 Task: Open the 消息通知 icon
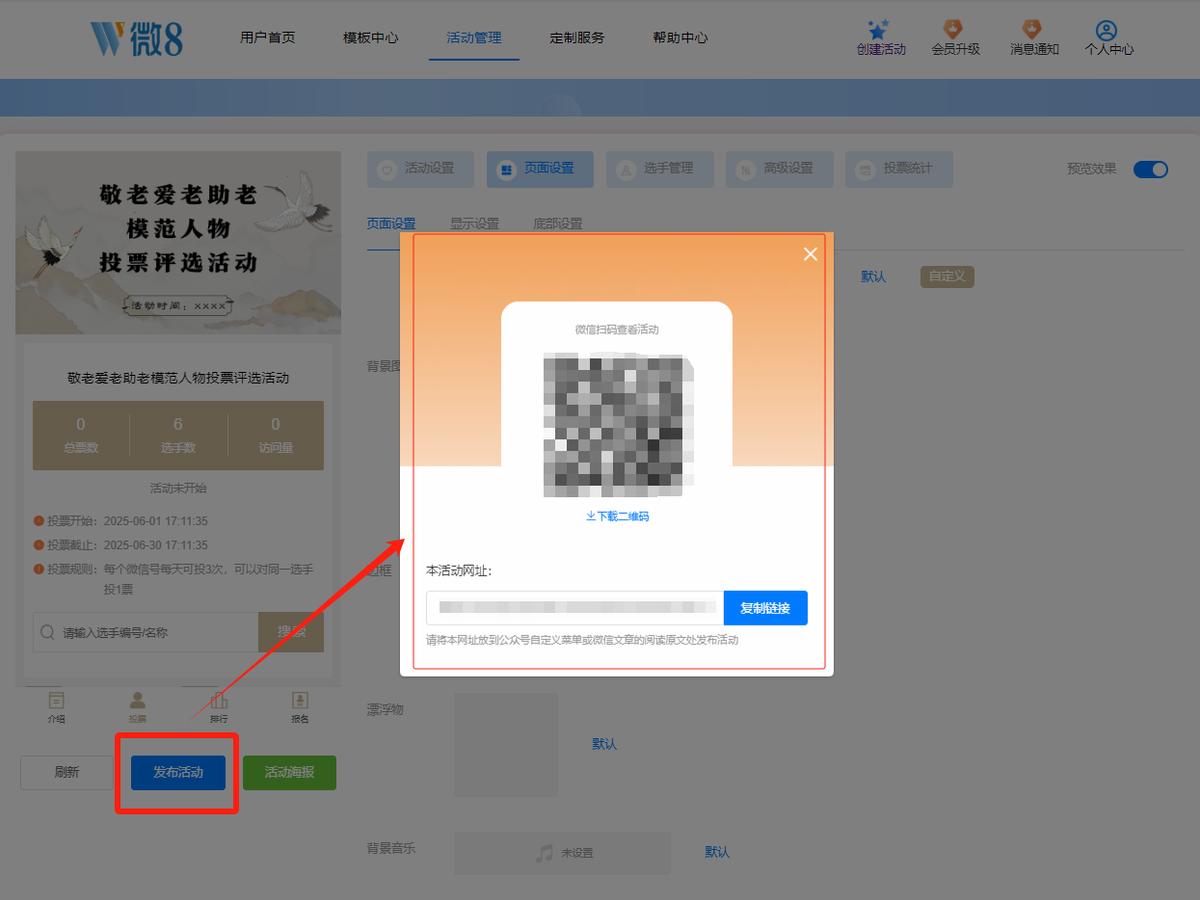coord(1033,29)
